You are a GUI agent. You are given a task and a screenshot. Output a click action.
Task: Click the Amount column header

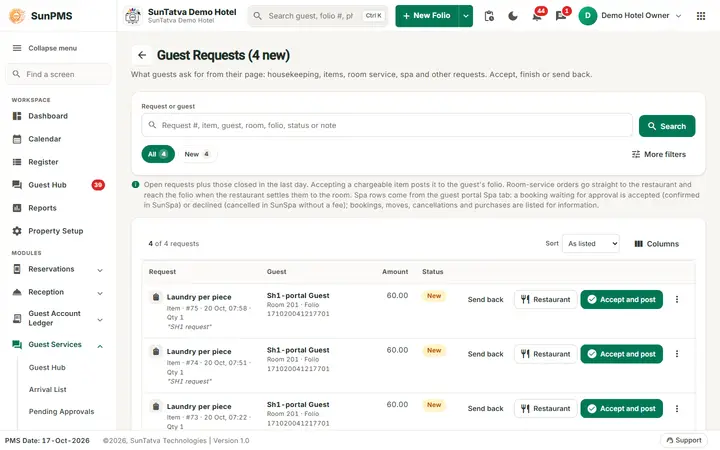click(395, 272)
